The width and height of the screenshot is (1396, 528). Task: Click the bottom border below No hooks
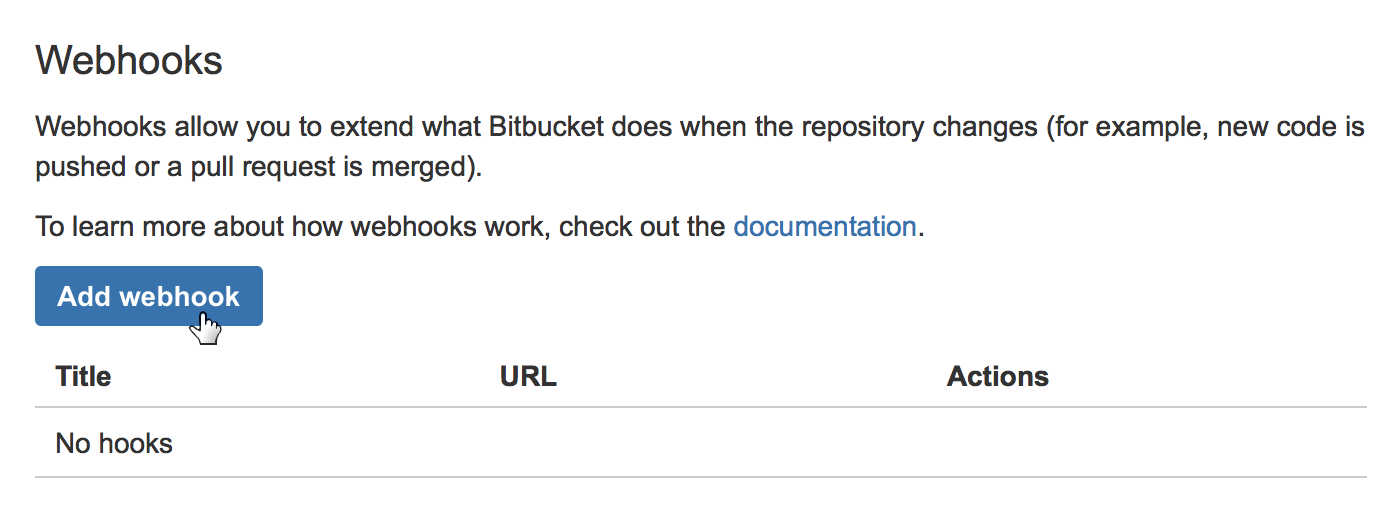tap(700, 477)
